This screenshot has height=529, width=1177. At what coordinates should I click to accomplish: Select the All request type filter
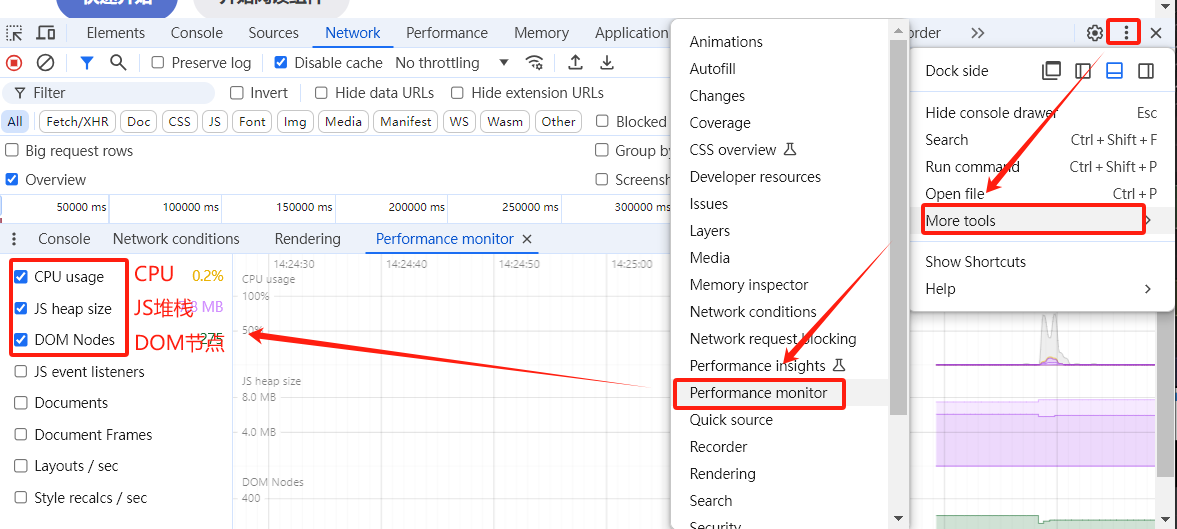(x=15, y=122)
